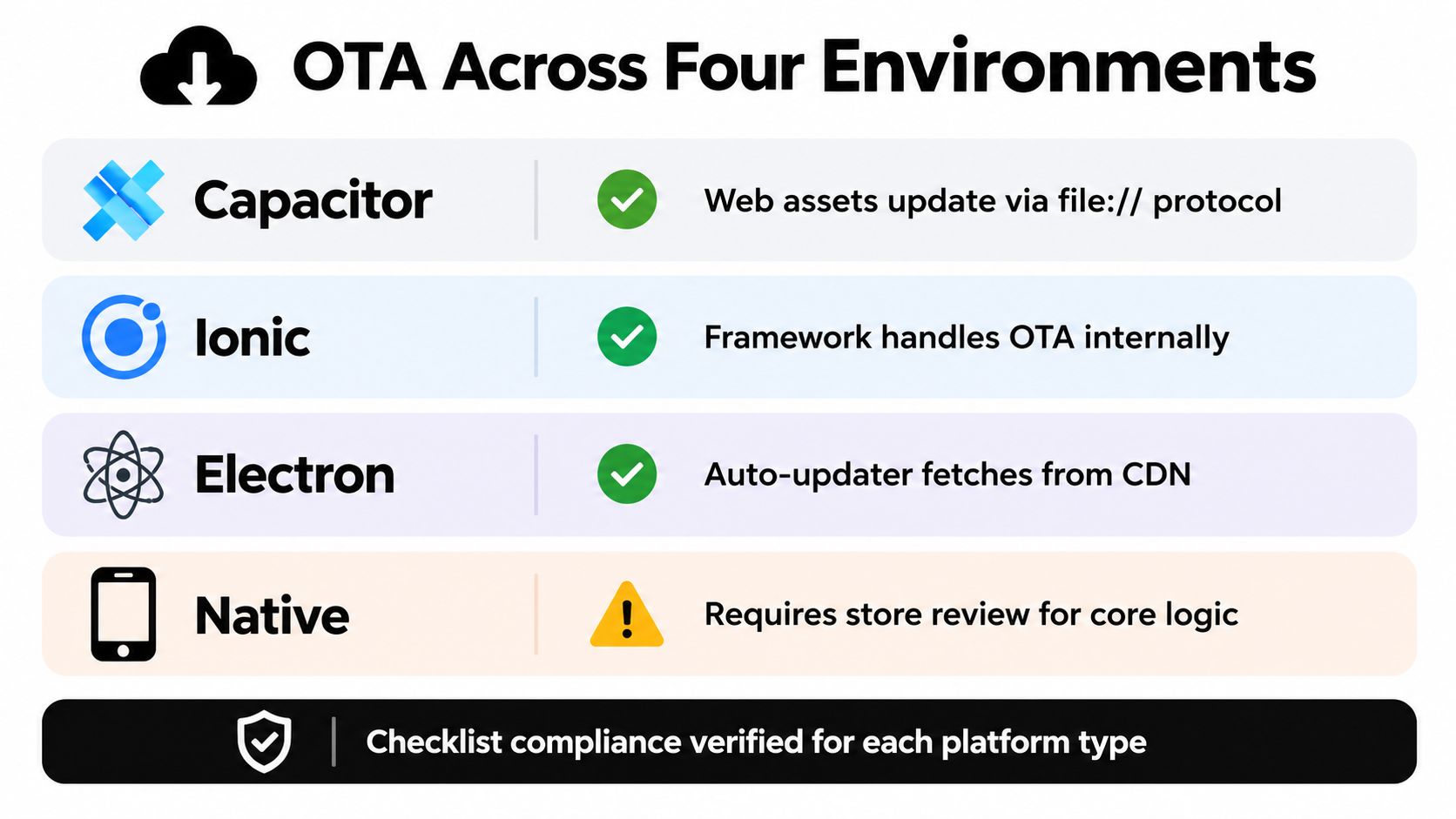Click the yellow warning triangle in Native row
The height and width of the screenshot is (819, 1456).
point(627,614)
